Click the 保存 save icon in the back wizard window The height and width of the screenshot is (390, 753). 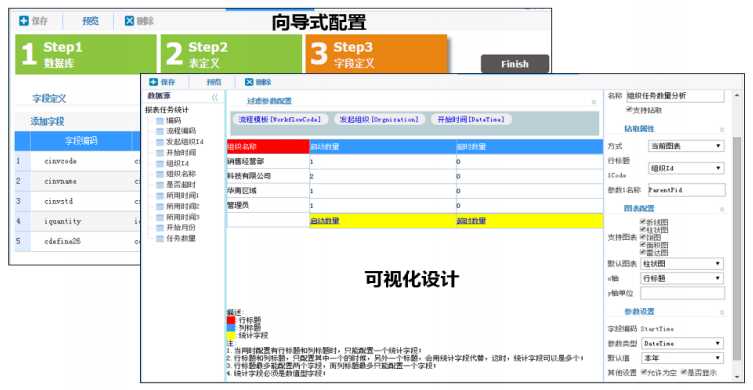point(24,21)
